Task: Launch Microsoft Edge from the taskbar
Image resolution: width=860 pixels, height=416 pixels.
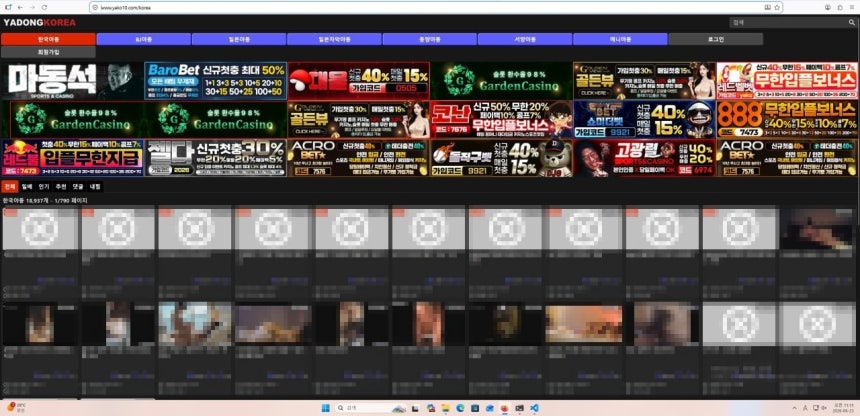Action: tap(460, 408)
